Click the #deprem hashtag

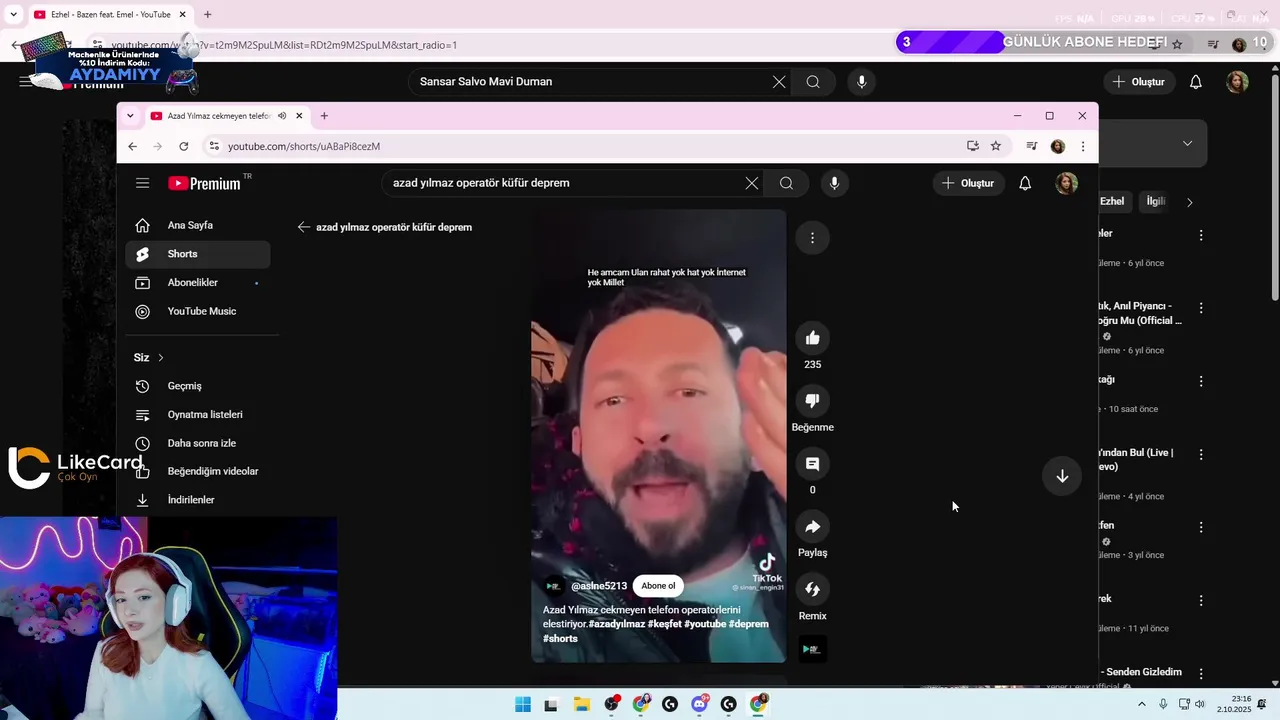[748, 624]
